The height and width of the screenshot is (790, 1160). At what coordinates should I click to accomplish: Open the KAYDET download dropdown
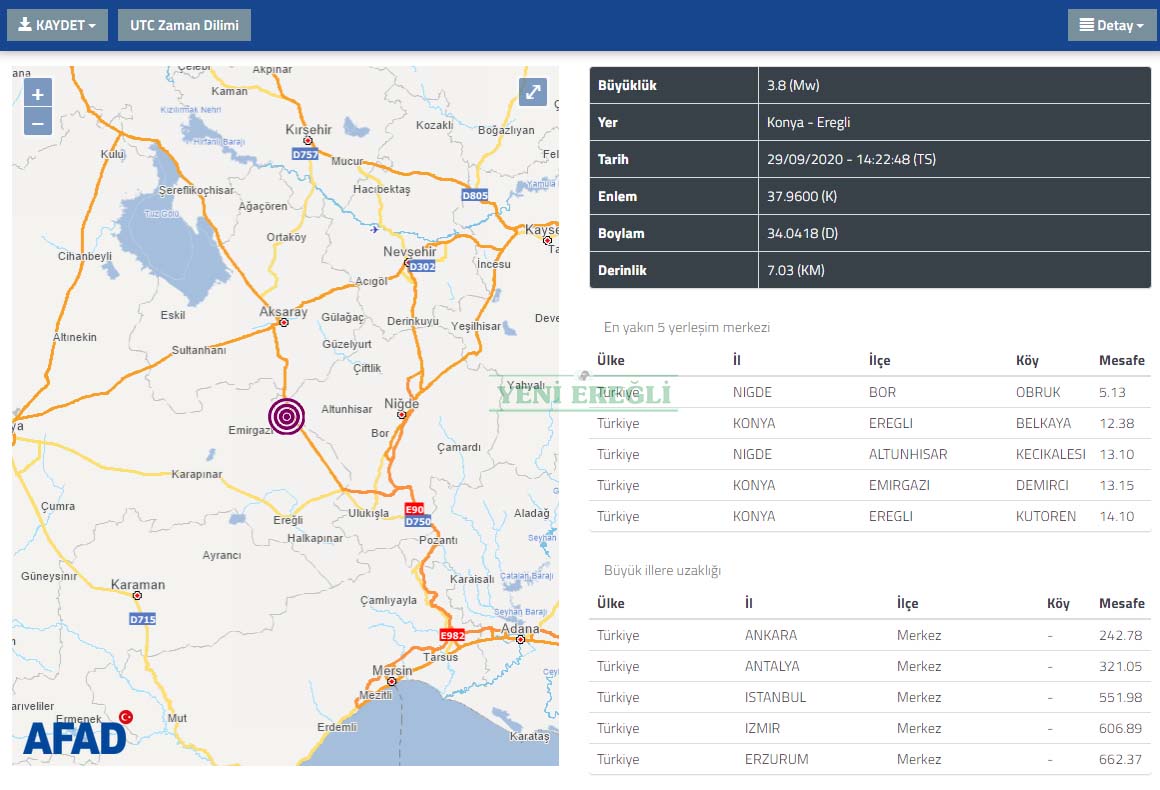click(x=57, y=25)
